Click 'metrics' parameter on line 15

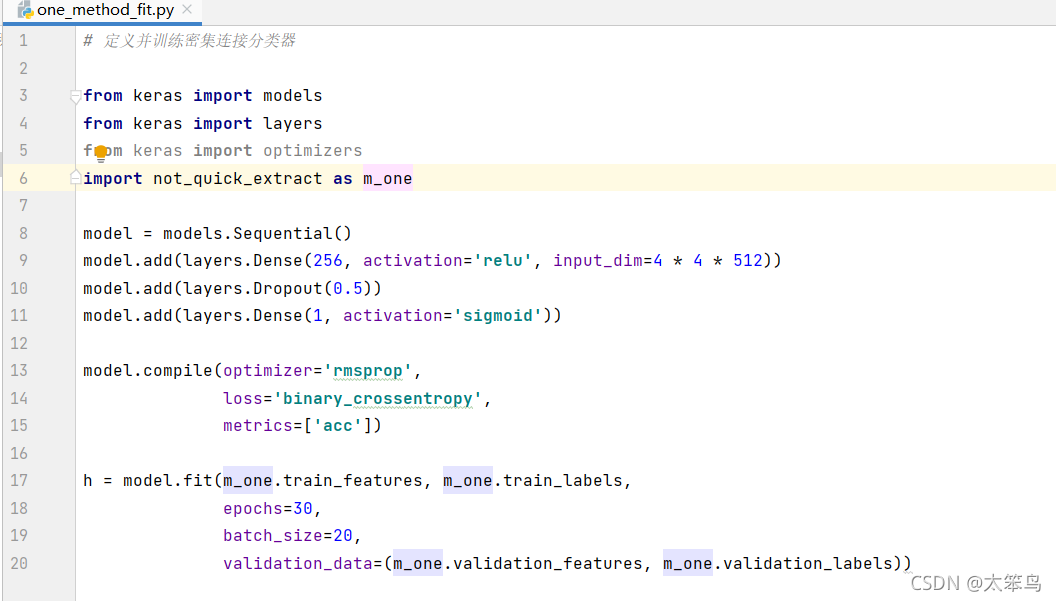coord(257,426)
